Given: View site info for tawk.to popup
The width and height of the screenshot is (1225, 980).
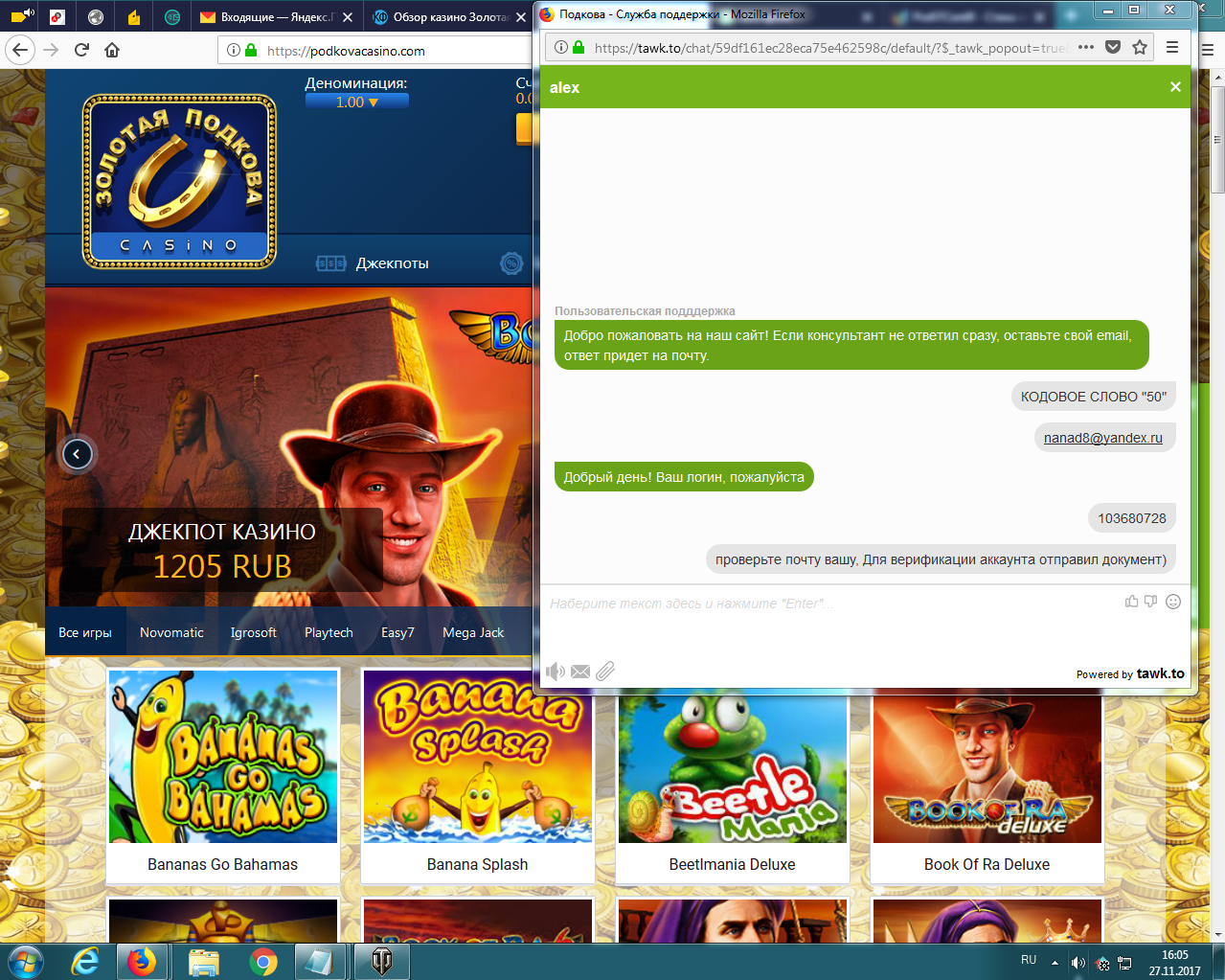Looking at the screenshot, I should click(561, 48).
